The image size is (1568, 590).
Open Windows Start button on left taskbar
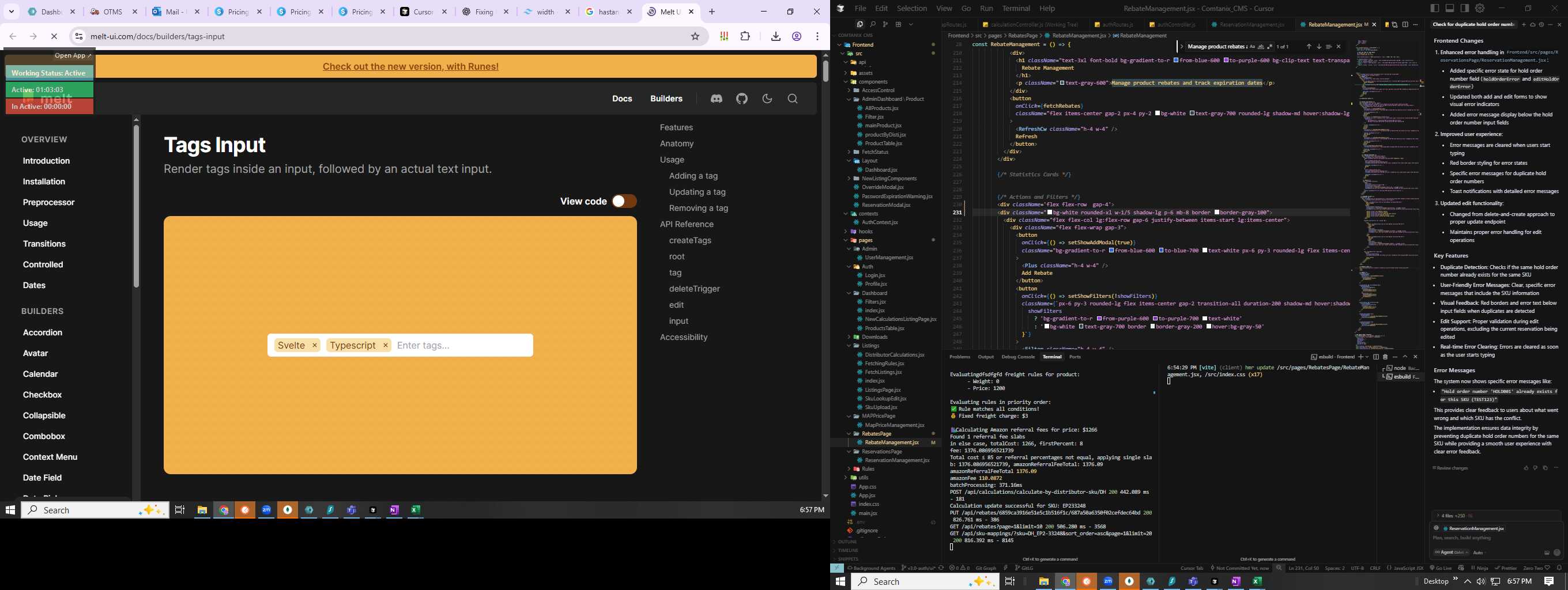pos(10,510)
